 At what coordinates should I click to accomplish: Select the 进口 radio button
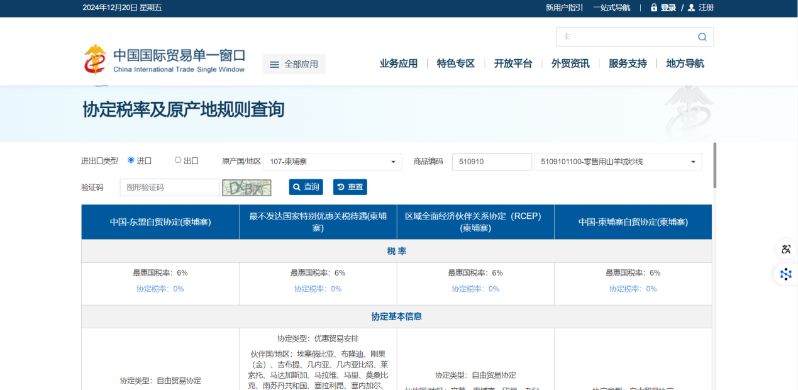pos(131,160)
